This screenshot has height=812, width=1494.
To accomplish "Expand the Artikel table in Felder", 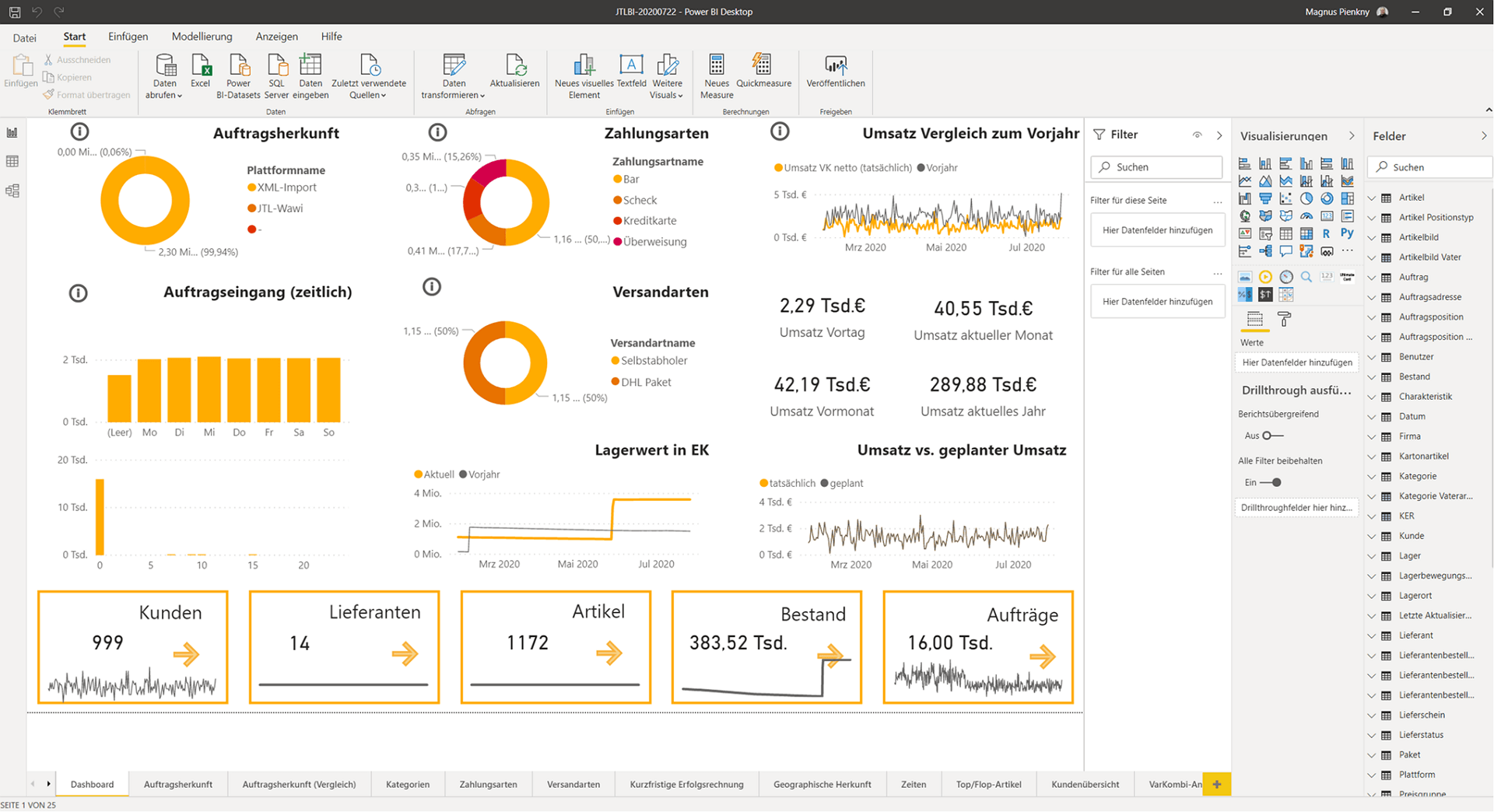I will [x=1372, y=198].
